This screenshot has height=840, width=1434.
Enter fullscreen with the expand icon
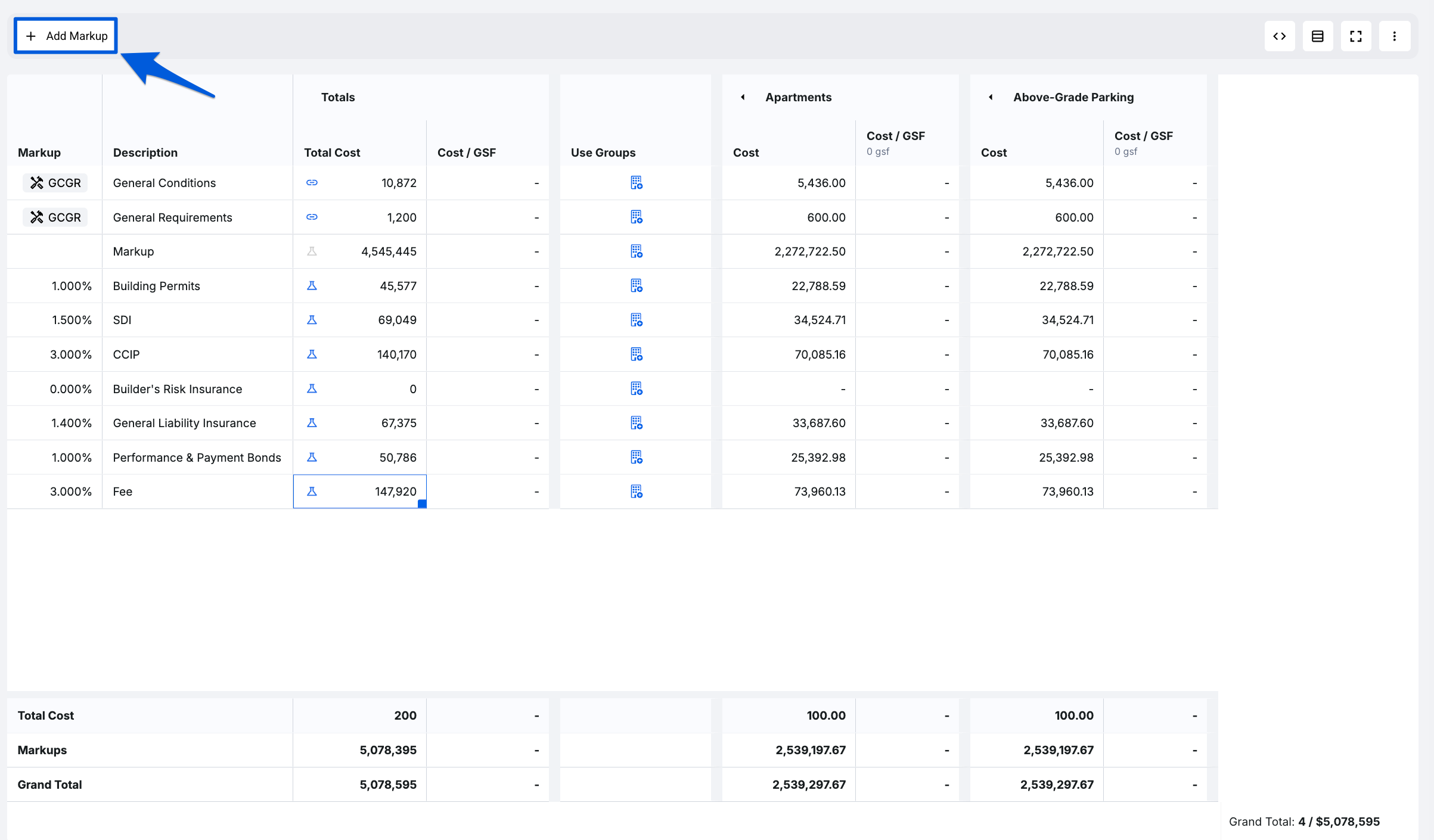click(1356, 36)
